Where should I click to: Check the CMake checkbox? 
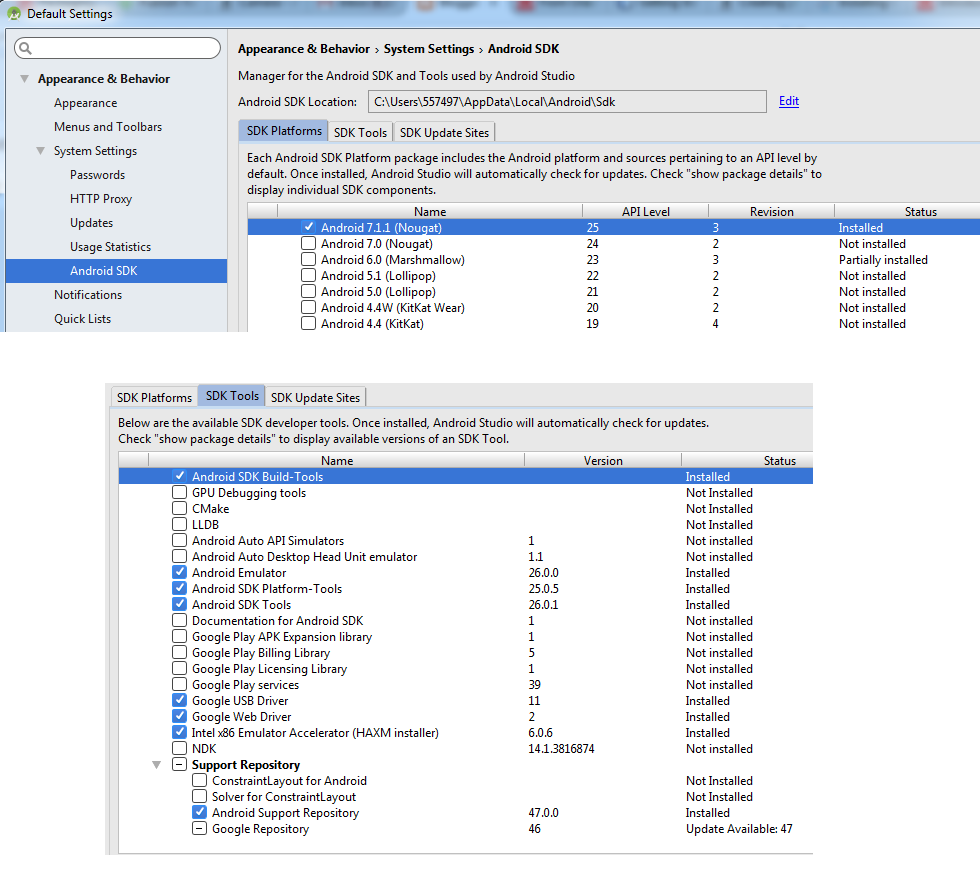(x=179, y=508)
